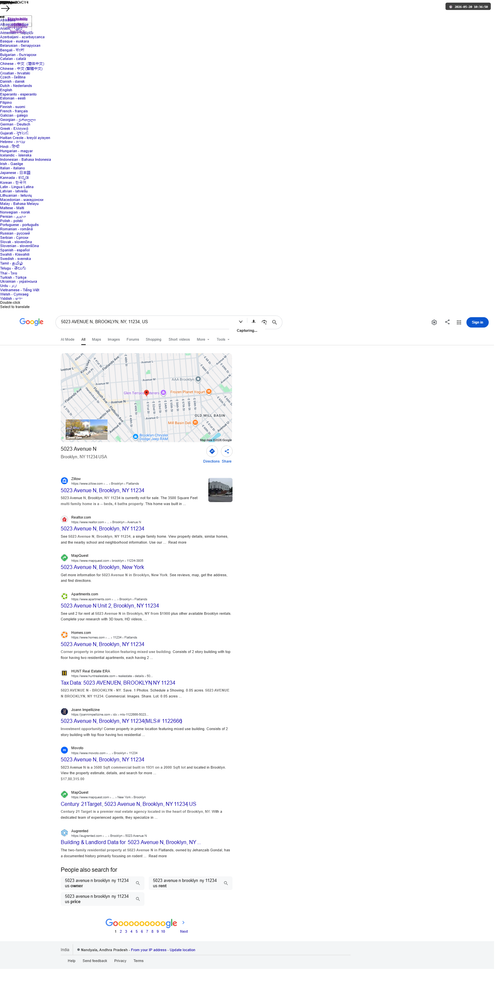Clear the search box with the X icon
Viewport: 500px width, 992px height.
(241, 322)
